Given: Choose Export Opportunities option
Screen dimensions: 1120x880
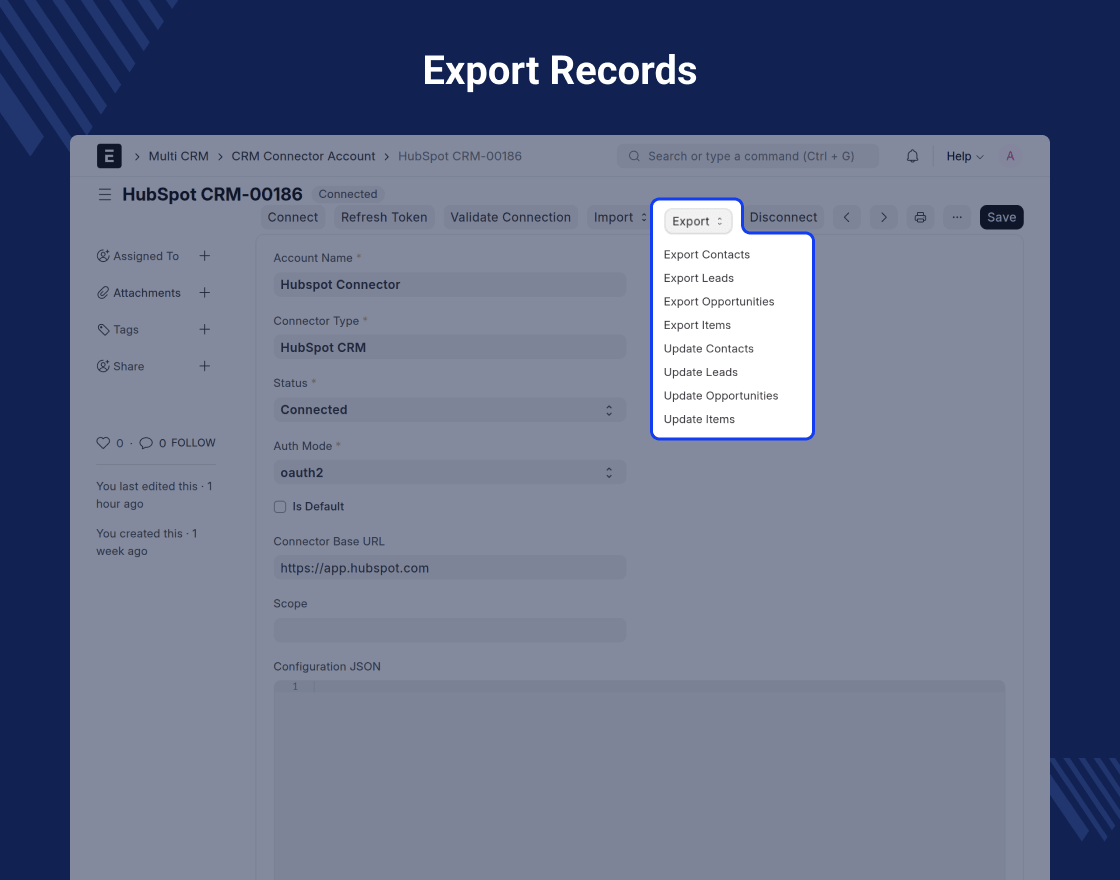Looking at the screenshot, I should pyautogui.click(x=719, y=301).
